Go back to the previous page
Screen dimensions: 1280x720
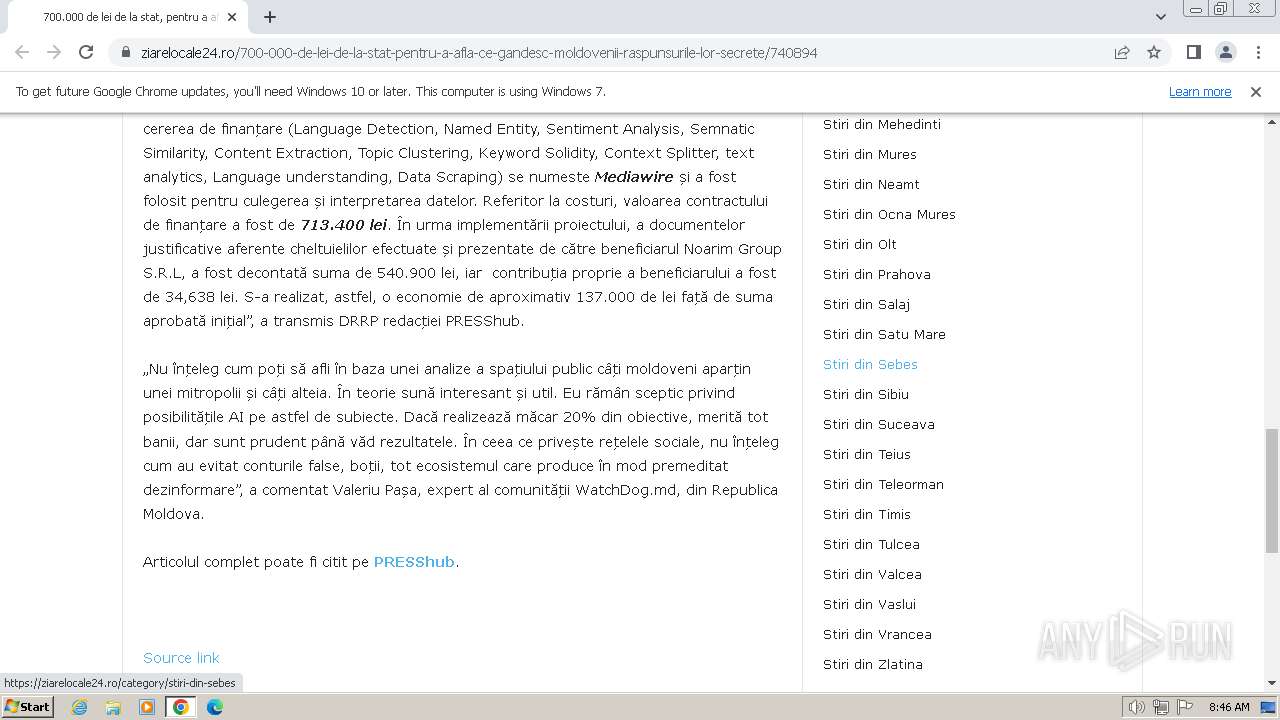(x=22, y=53)
